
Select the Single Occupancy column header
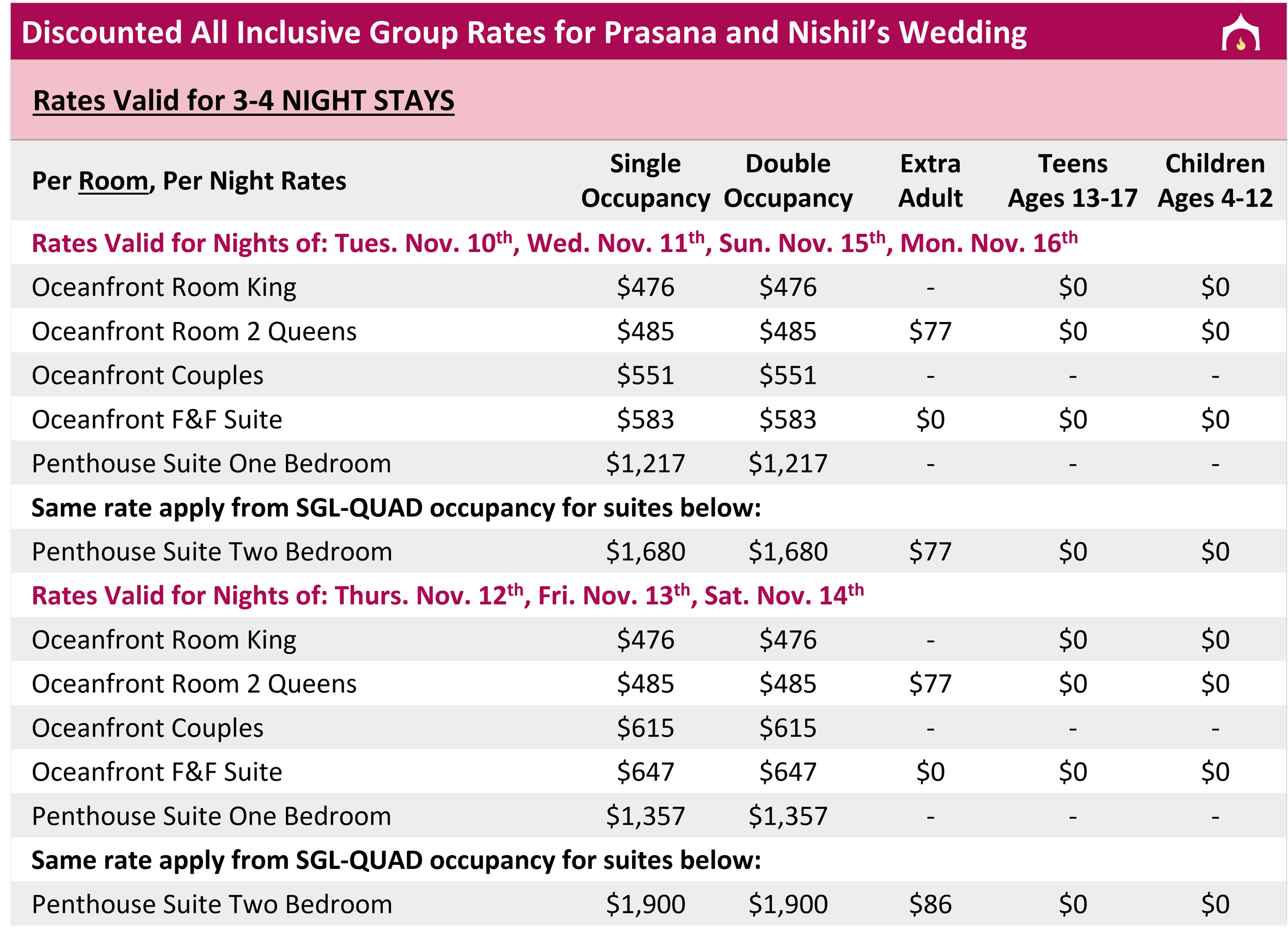coord(645,181)
